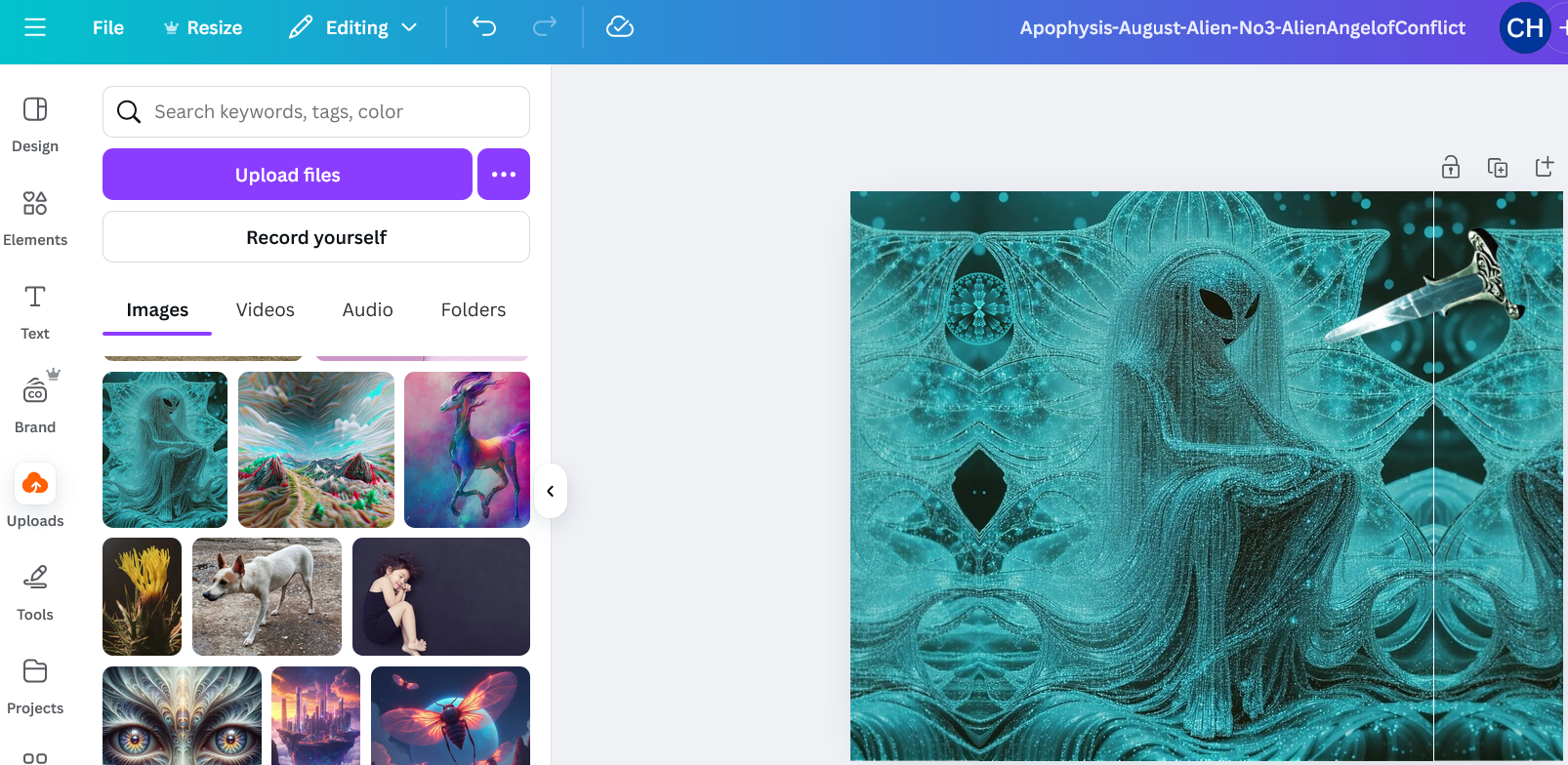The image size is (1568, 765).
Task: Check cloud save status icon
Action: (x=620, y=26)
